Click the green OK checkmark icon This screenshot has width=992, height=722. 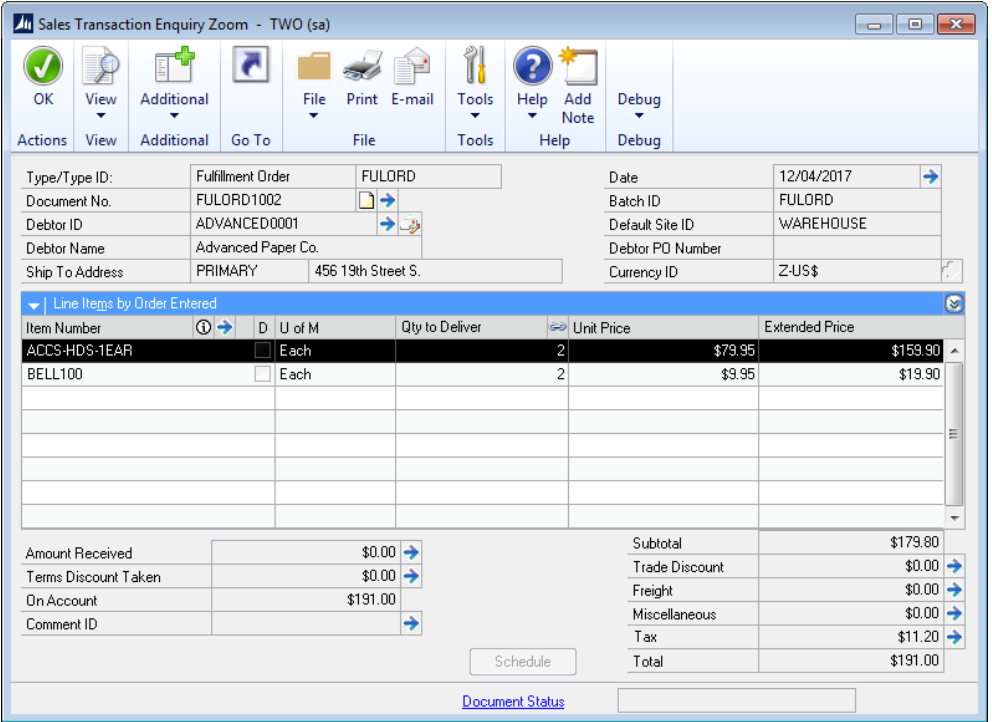pyautogui.click(x=43, y=67)
